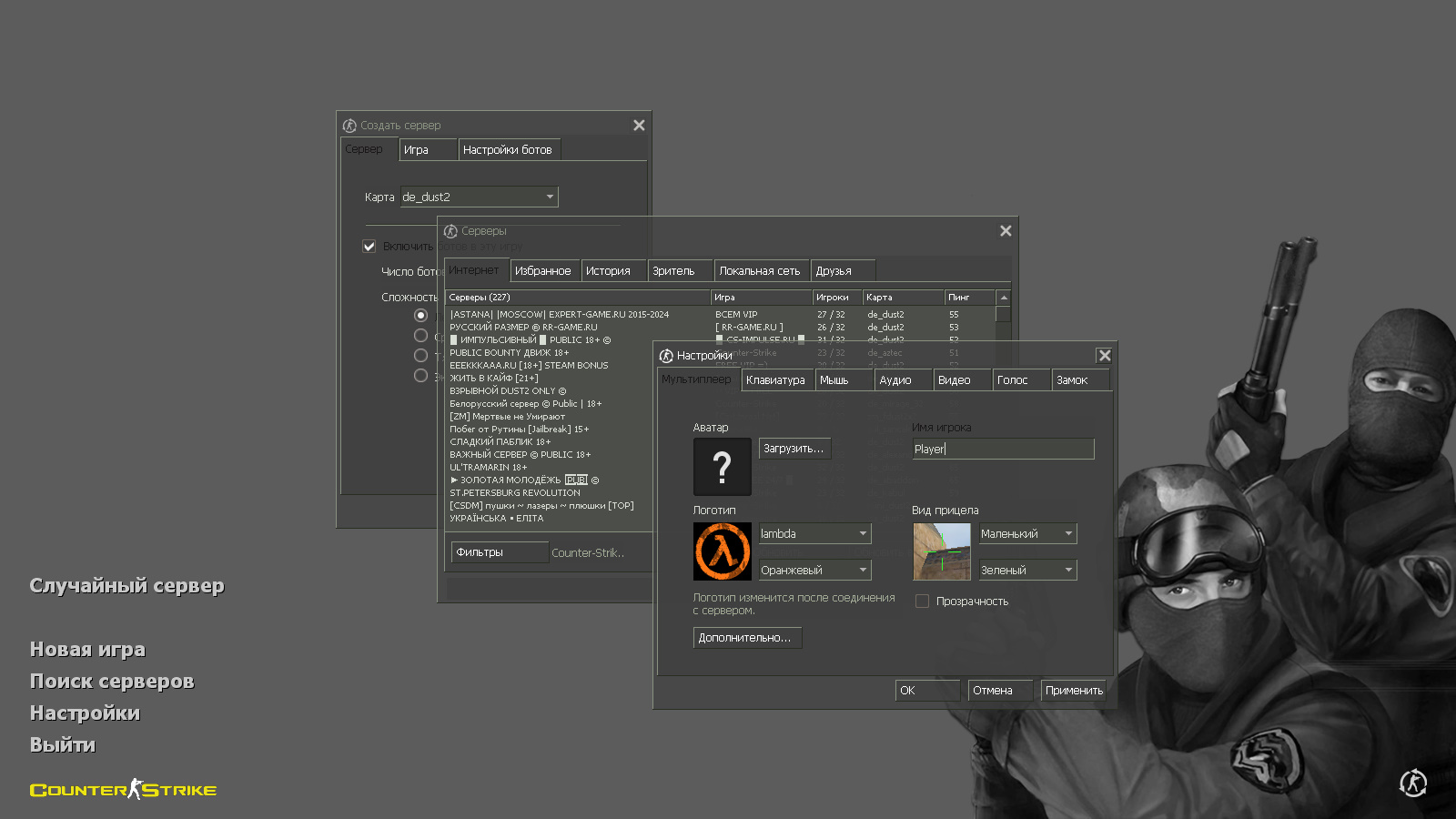Image resolution: width=1456 pixels, height=819 pixels.
Task: Click the Серверы window title icon
Action: coord(450,231)
